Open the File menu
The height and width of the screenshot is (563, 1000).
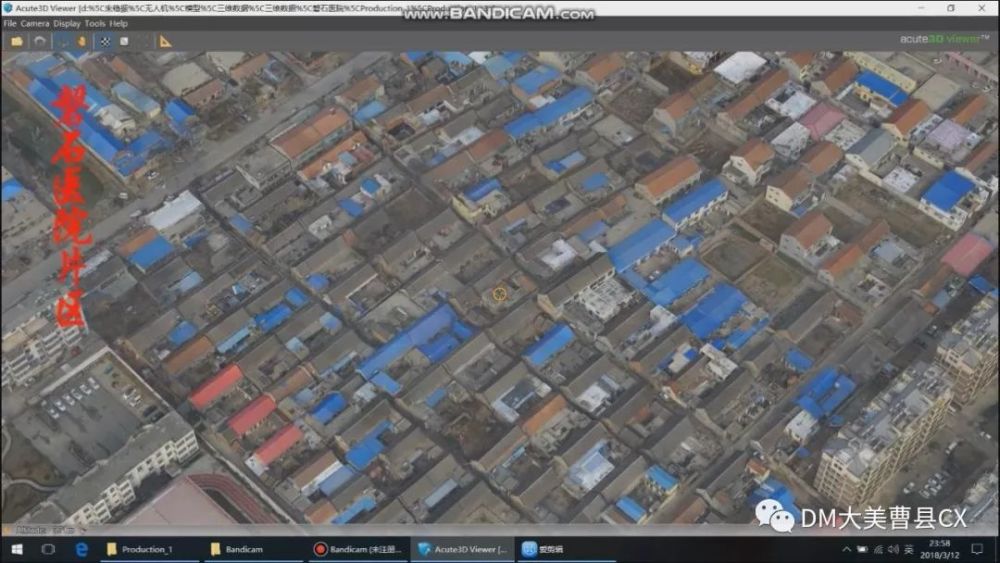tap(10, 24)
